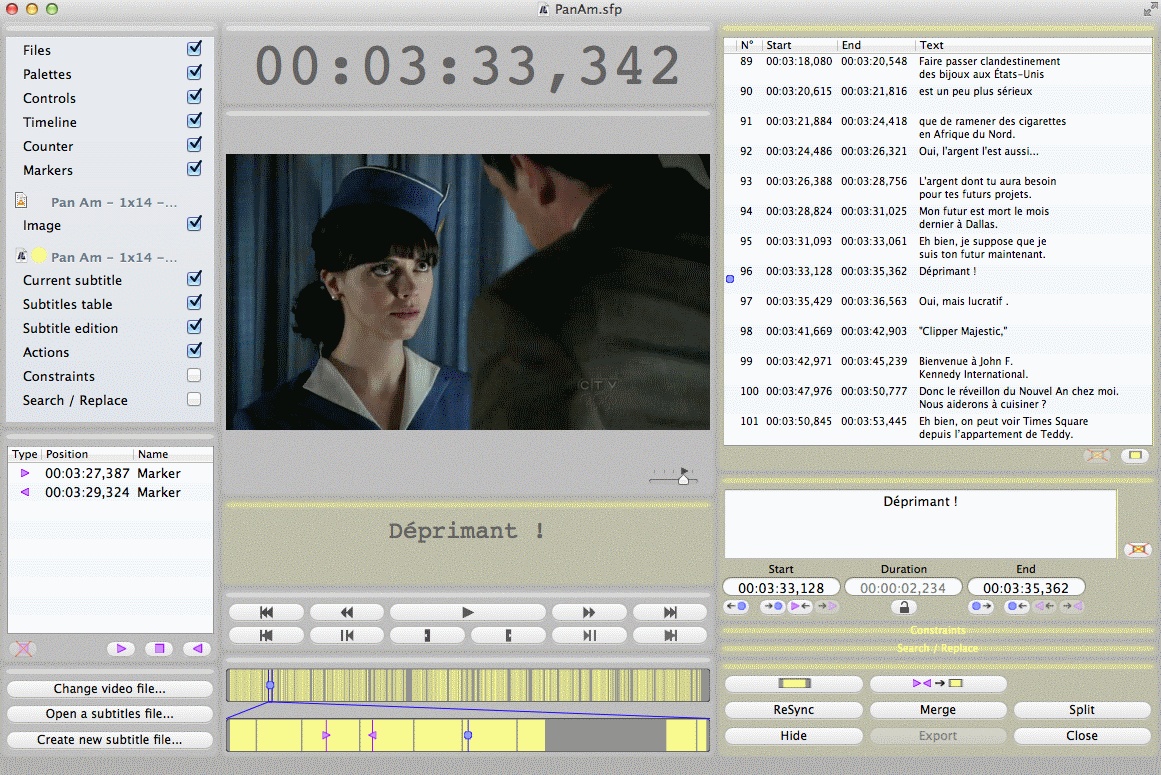Viewport: 1161px width, 775px height.
Task: Click the subtitle text edit box 'Déprimant !'
Action: [x=920, y=523]
